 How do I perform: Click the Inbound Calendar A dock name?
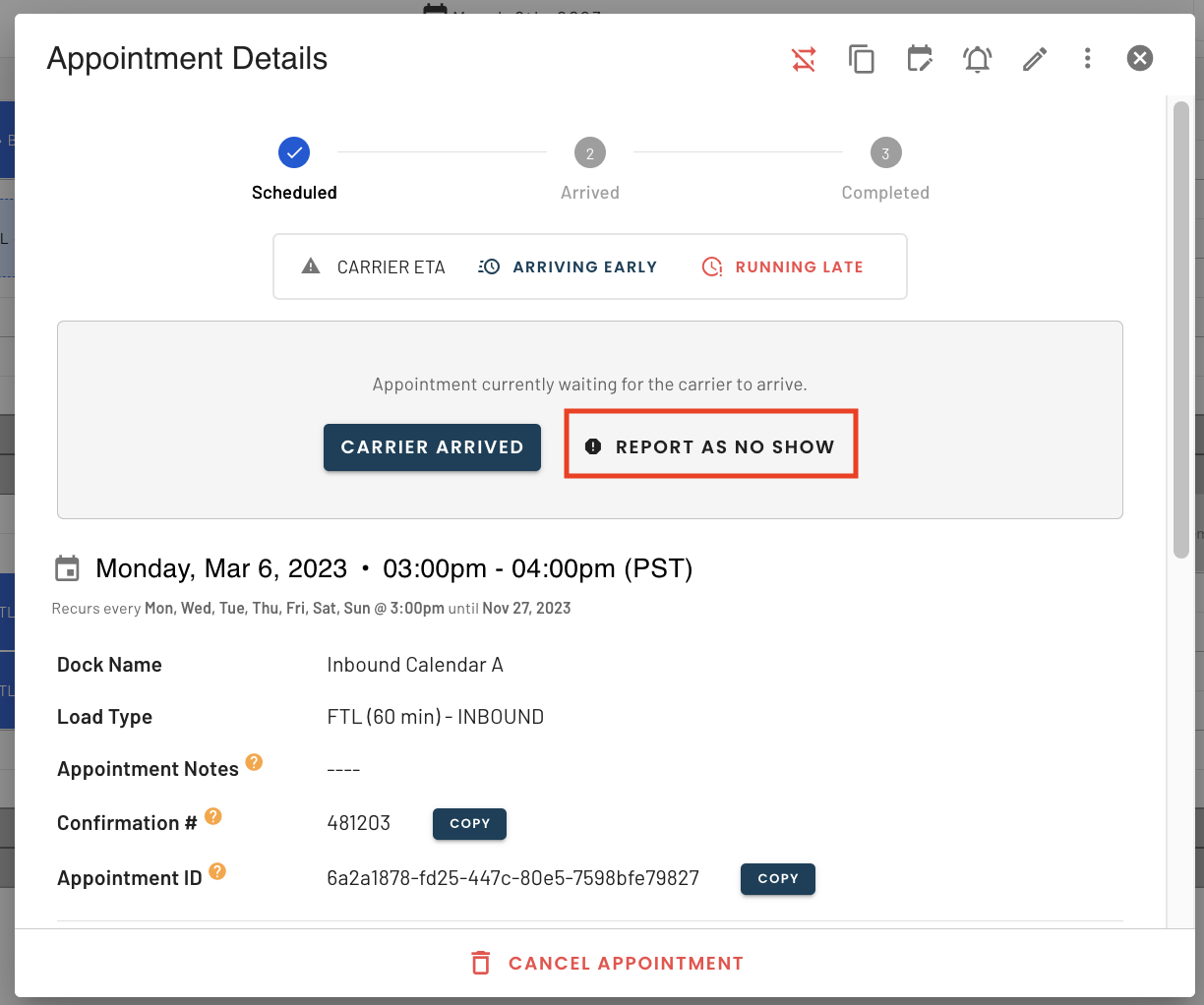(x=415, y=665)
